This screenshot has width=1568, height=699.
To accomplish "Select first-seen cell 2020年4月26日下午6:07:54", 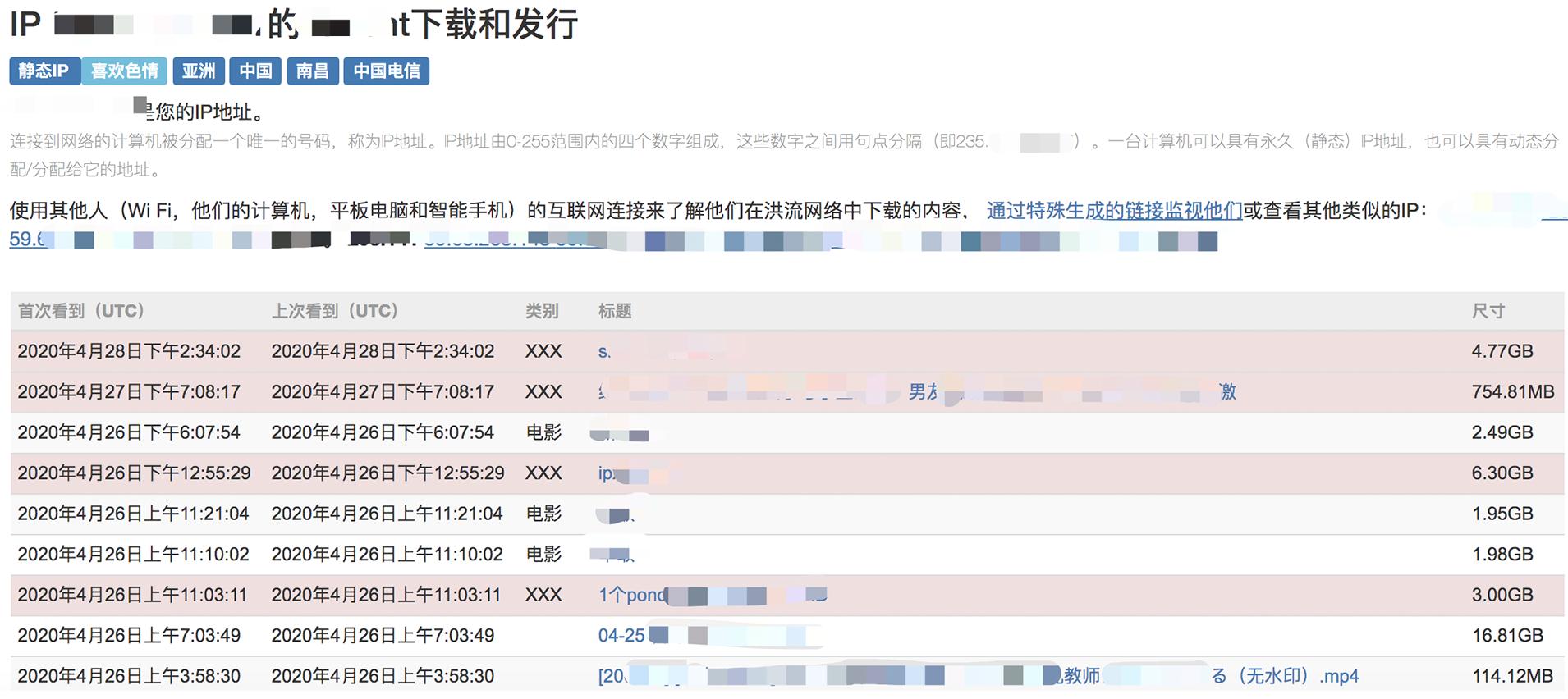I will point(129,432).
